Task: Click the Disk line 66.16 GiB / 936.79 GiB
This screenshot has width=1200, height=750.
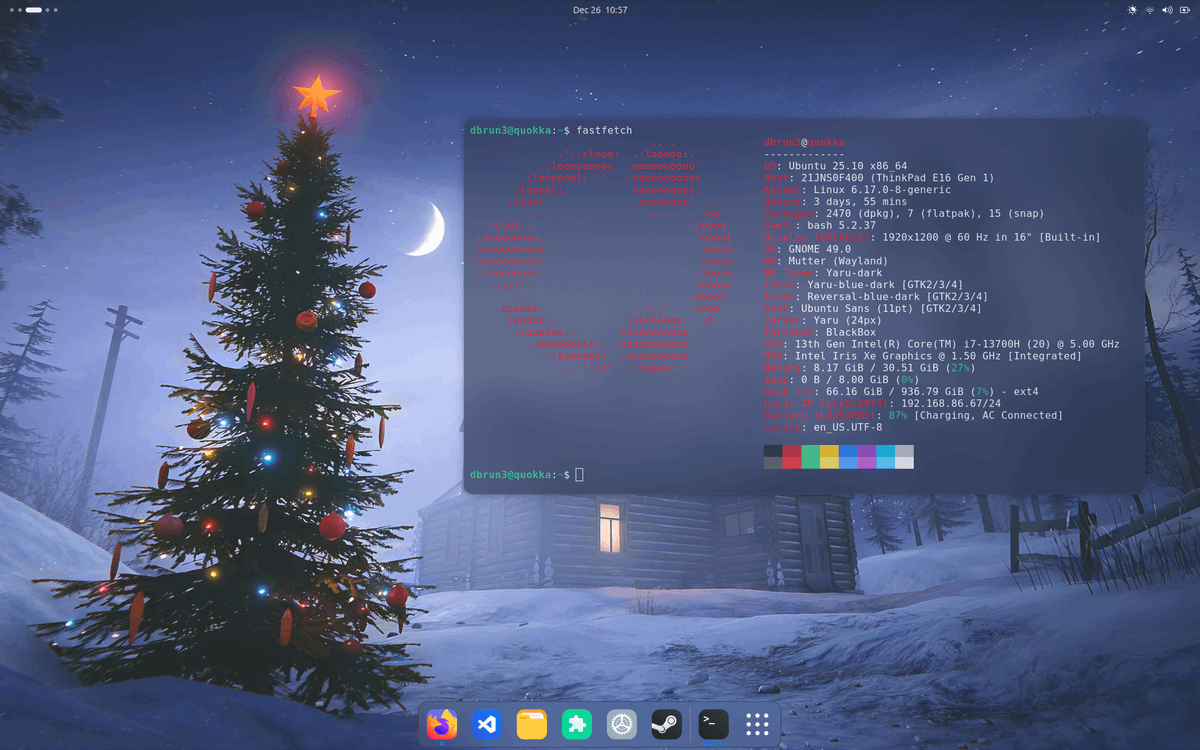Action: click(x=901, y=392)
